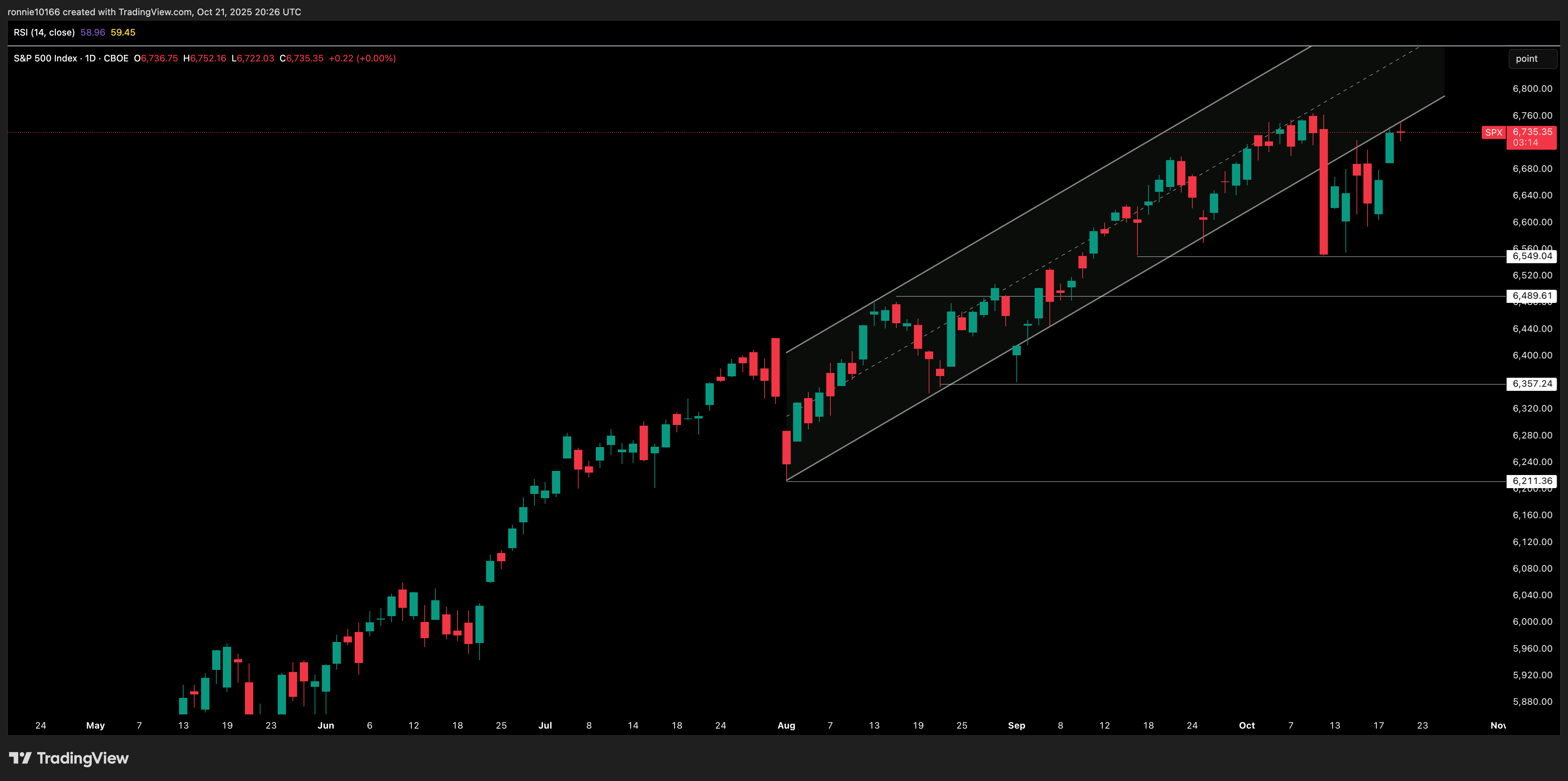Click the RSI (14, close) indicator title

44,32
